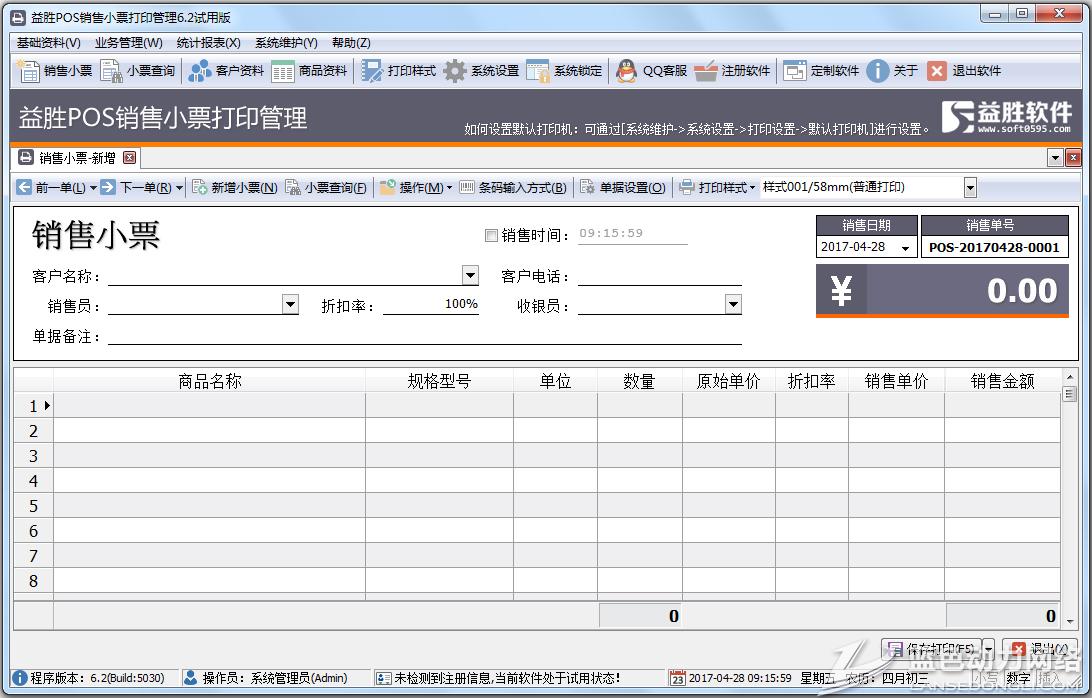Open 业务管理(W) menu
Screen dimensions: 1092x698
click(128, 43)
